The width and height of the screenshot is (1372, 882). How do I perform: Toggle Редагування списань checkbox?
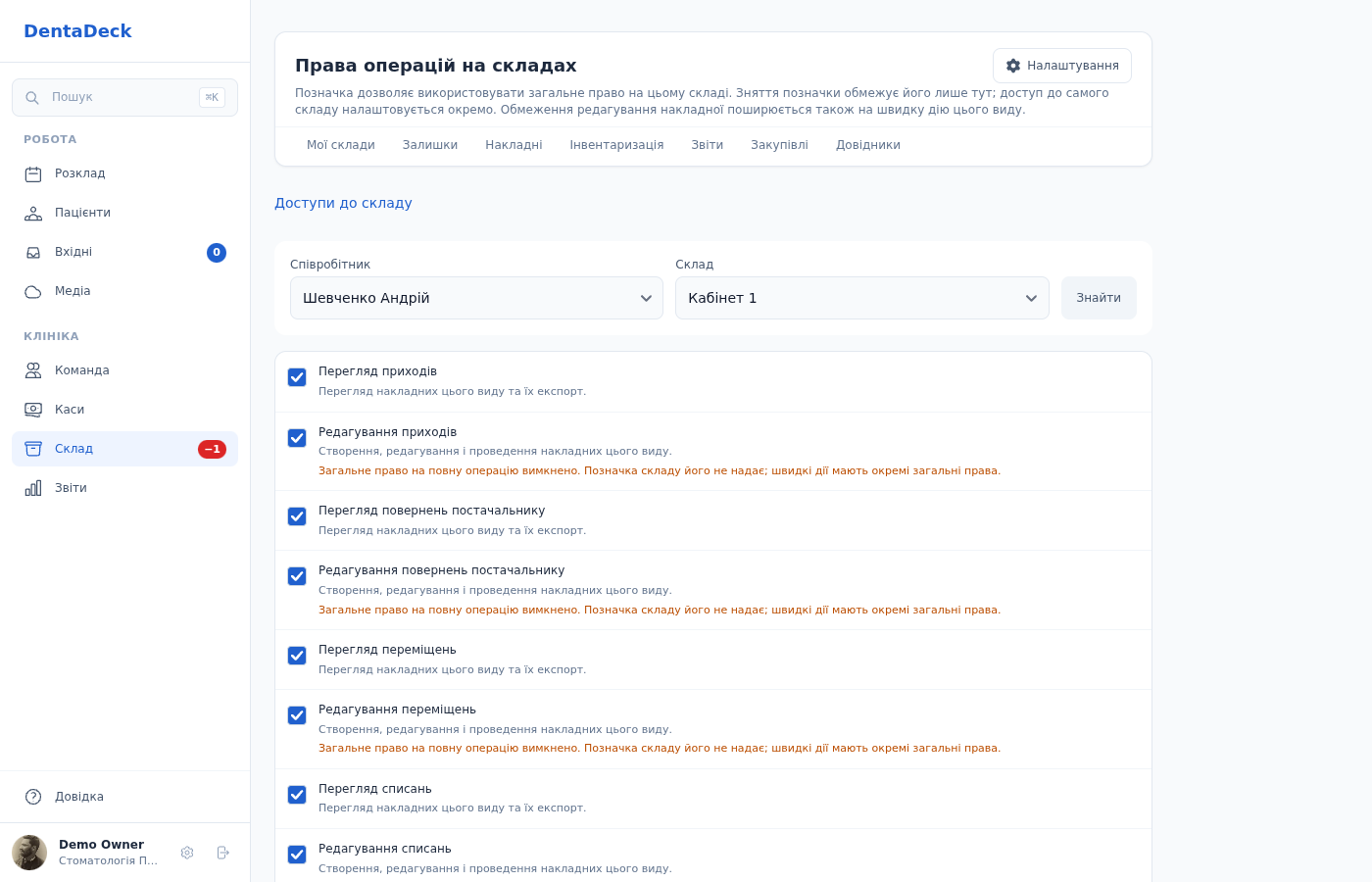tap(297, 855)
